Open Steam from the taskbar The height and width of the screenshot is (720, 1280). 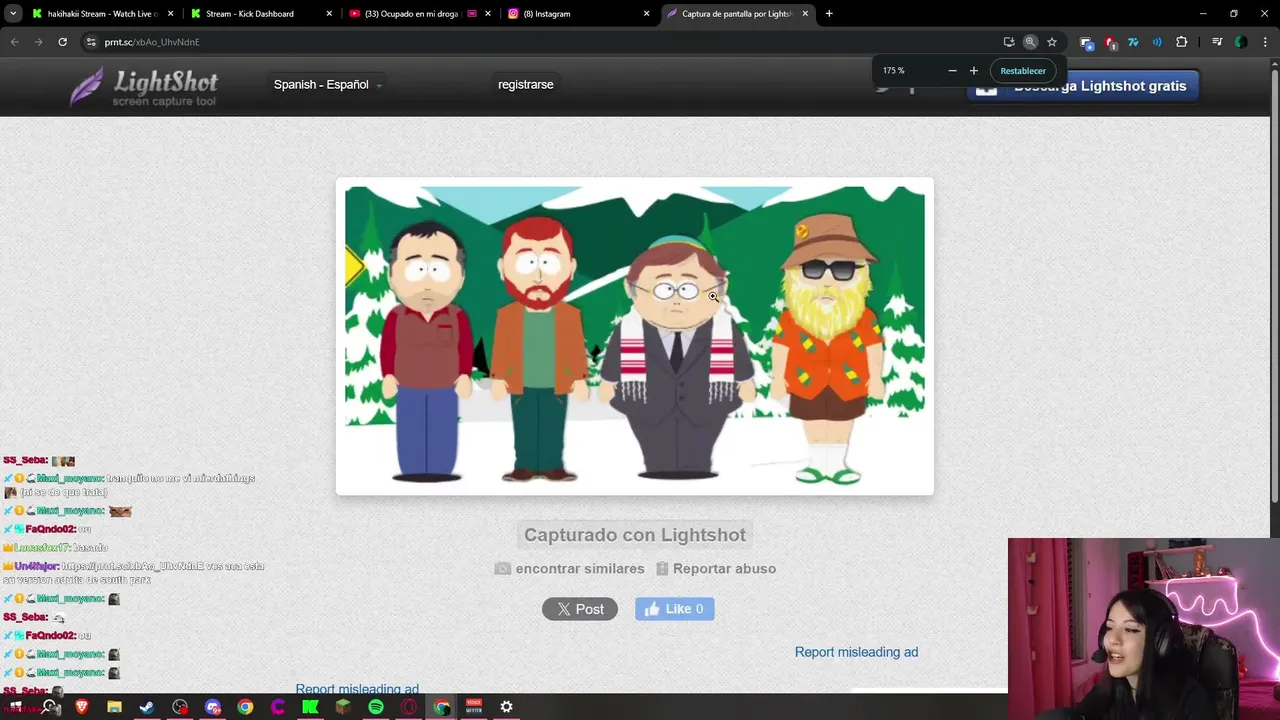click(x=147, y=707)
